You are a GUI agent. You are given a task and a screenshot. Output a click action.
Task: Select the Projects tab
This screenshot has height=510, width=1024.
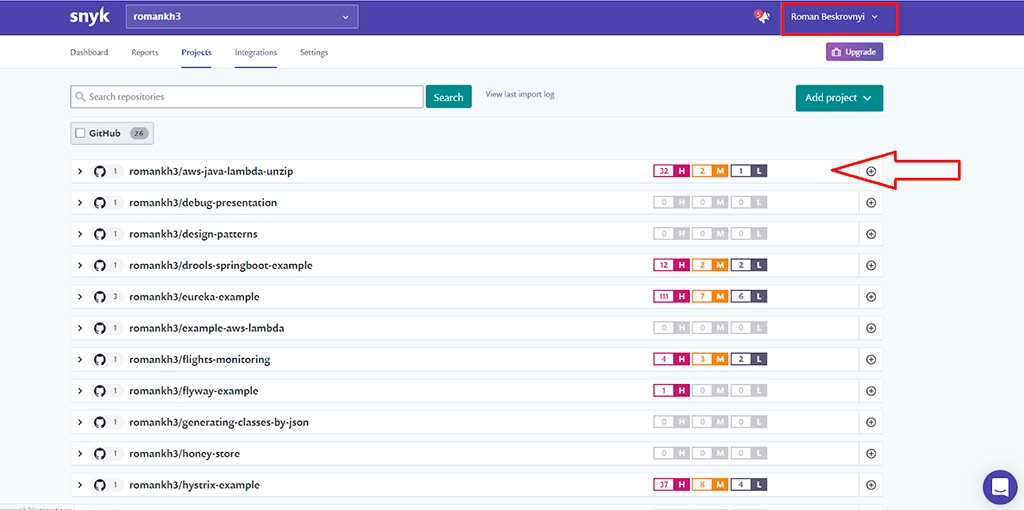[x=197, y=52]
